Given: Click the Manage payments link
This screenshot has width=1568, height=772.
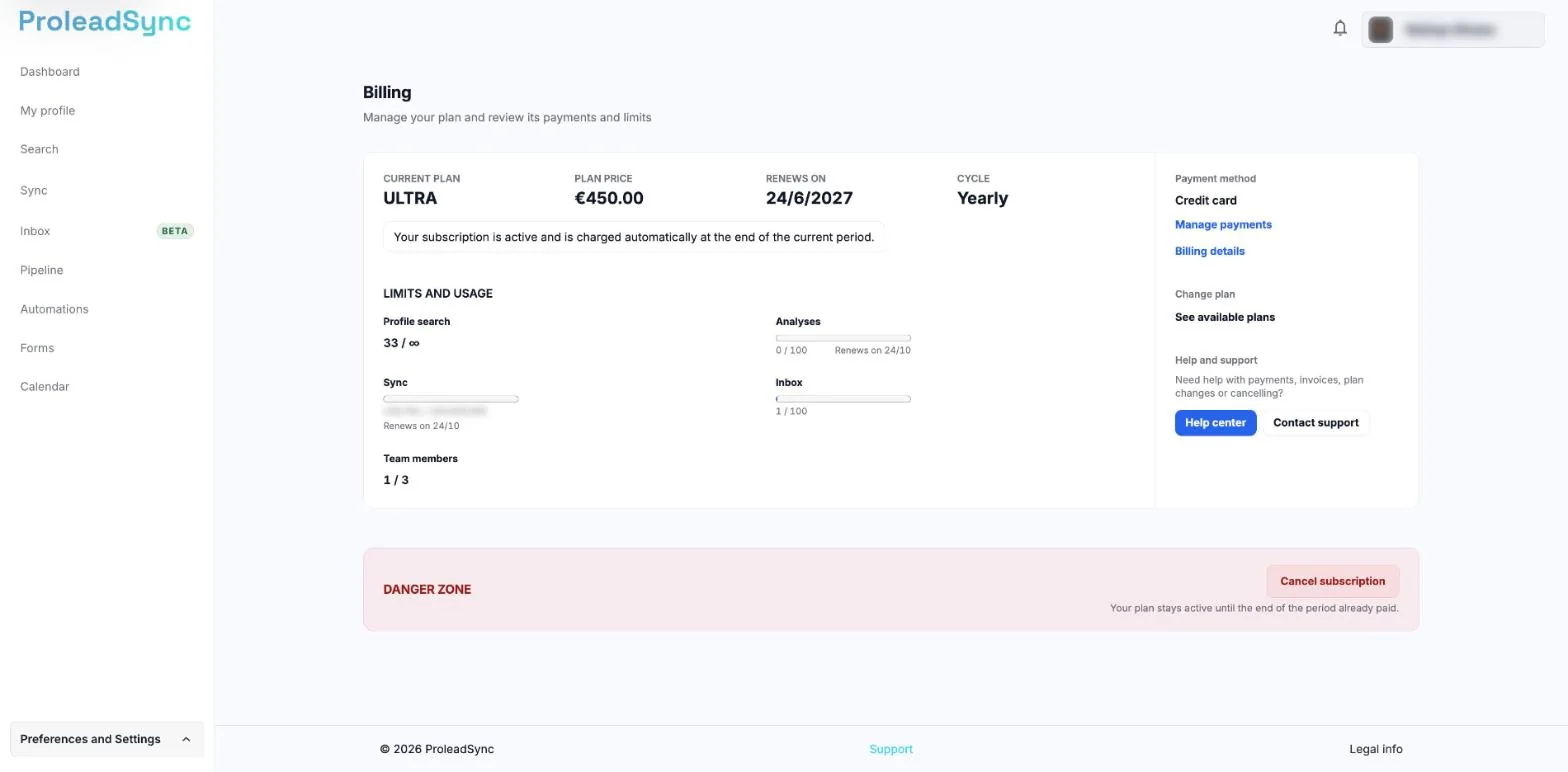Looking at the screenshot, I should tap(1223, 225).
